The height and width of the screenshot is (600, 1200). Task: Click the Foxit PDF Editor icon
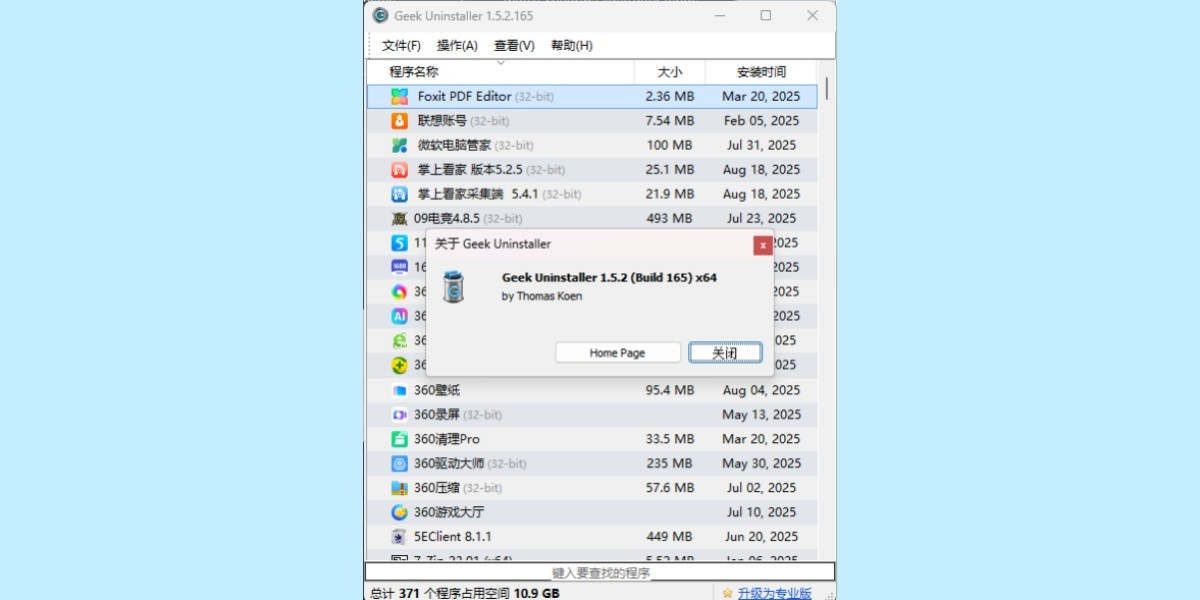click(x=399, y=97)
